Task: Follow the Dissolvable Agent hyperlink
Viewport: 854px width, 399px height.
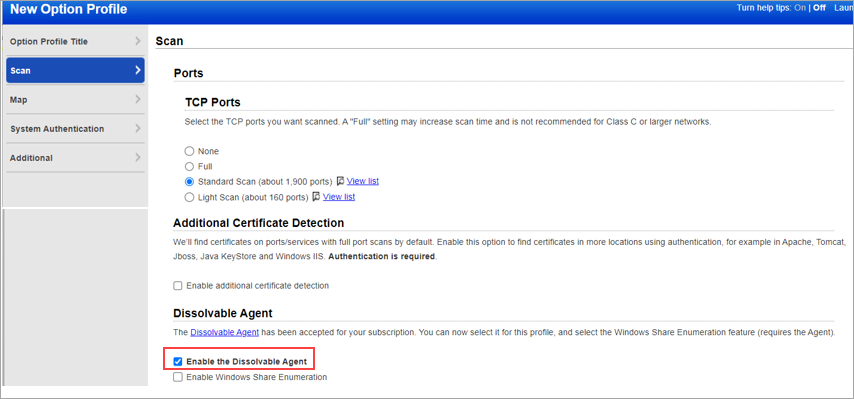Action: [x=224, y=332]
